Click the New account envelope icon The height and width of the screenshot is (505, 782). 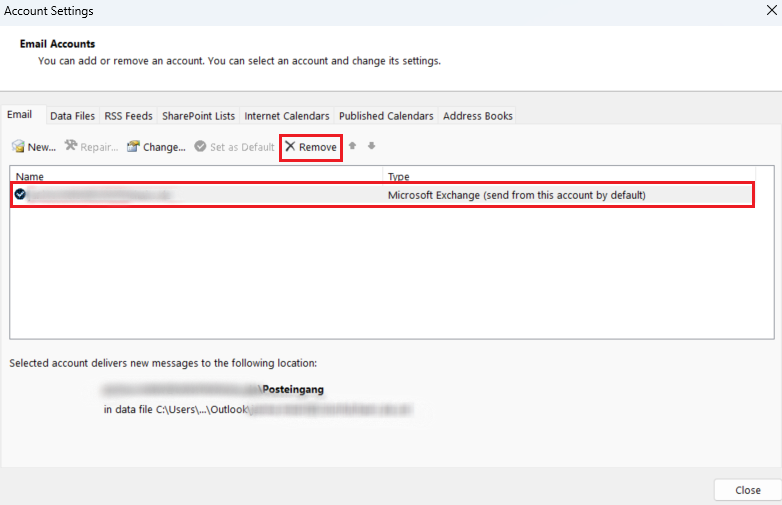click(18, 147)
